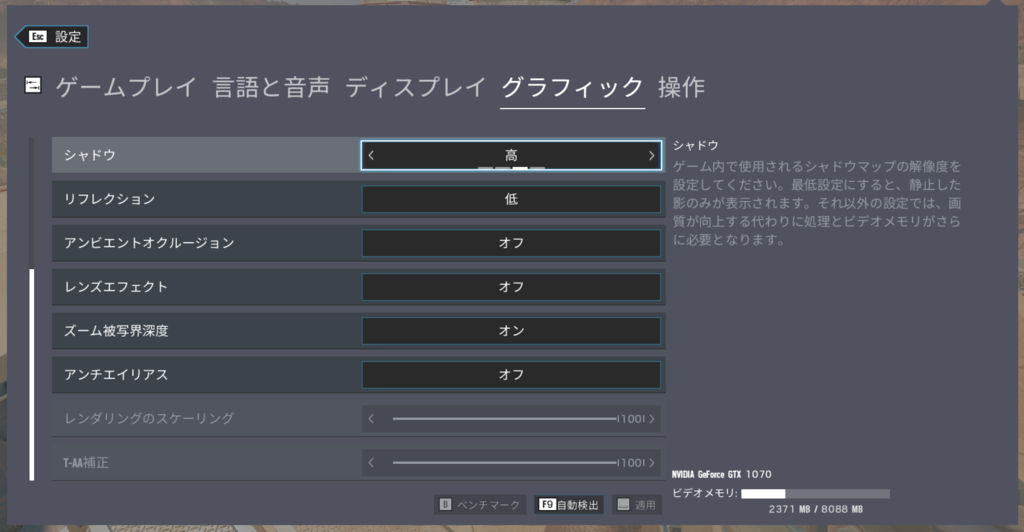Click the F9 自動検出 button

pos(569,505)
